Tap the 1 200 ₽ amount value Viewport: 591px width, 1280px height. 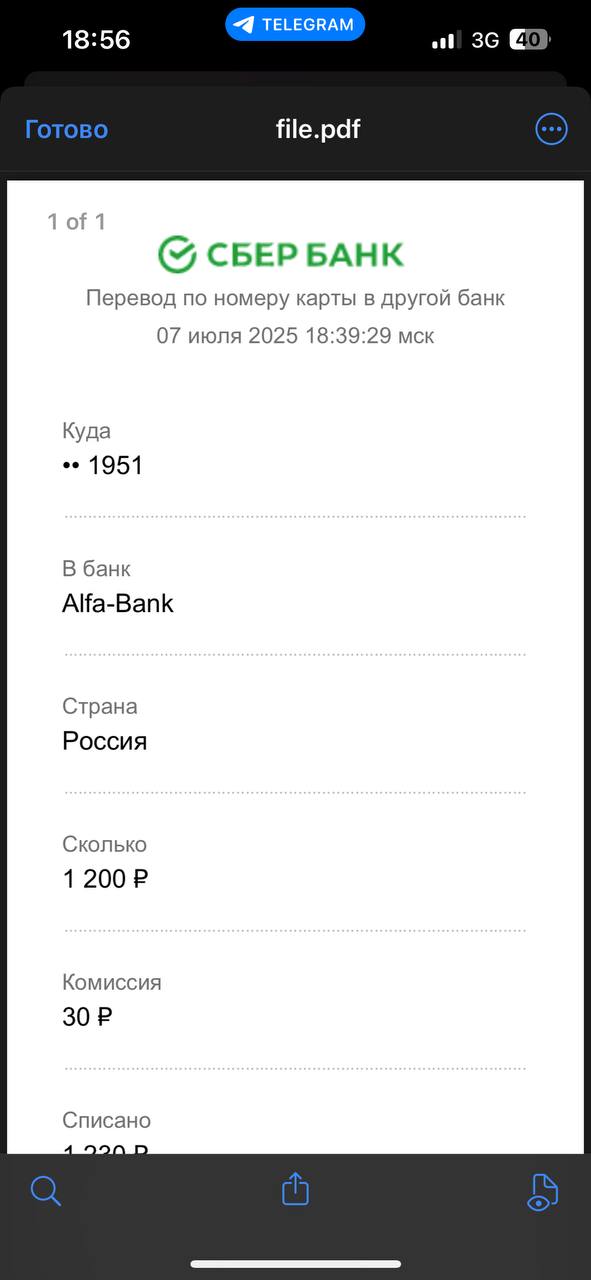click(x=106, y=879)
